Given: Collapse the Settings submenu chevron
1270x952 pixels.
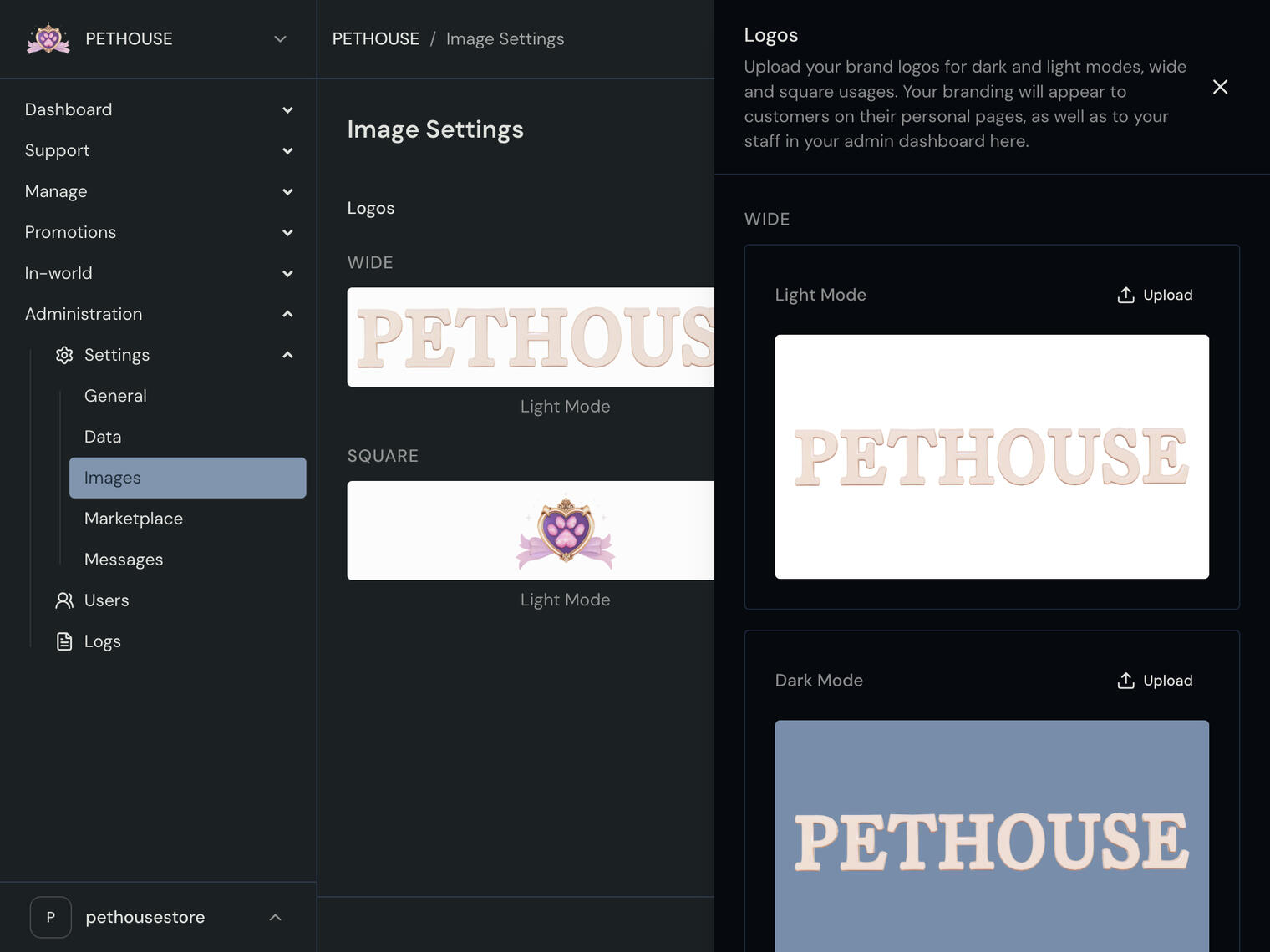Looking at the screenshot, I should (287, 355).
